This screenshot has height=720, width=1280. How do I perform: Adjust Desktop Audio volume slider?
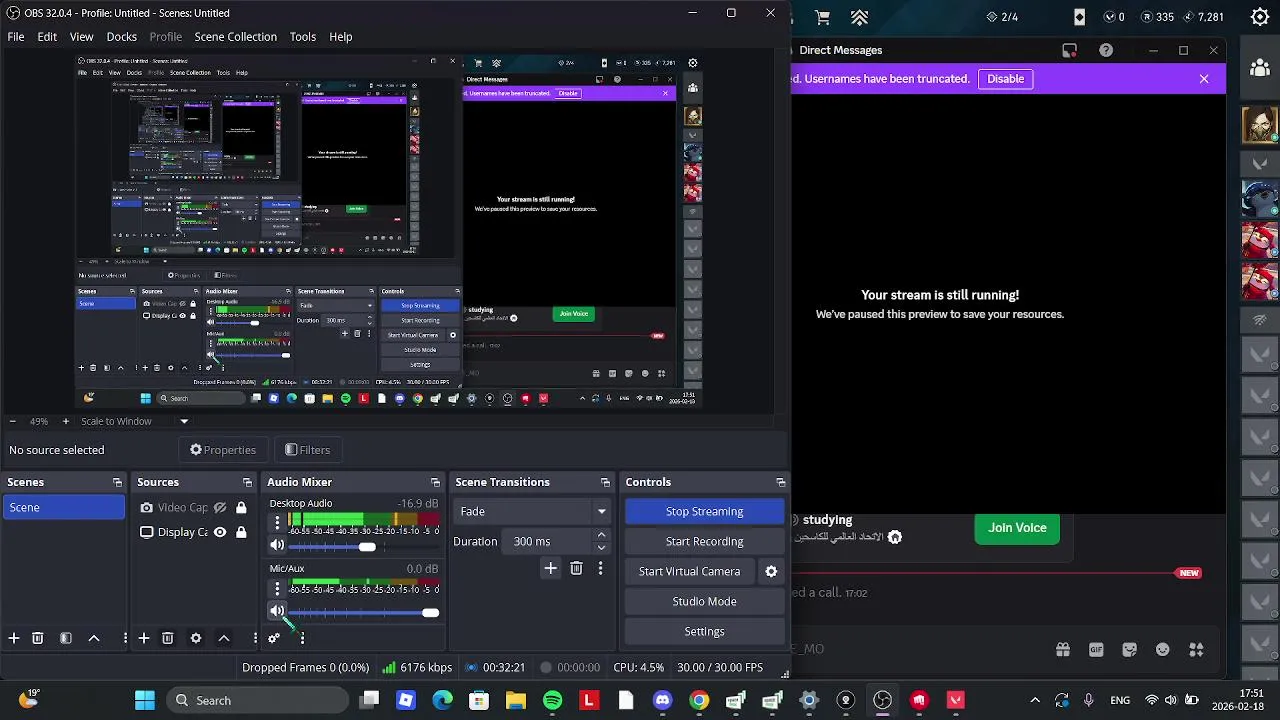[367, 547]
